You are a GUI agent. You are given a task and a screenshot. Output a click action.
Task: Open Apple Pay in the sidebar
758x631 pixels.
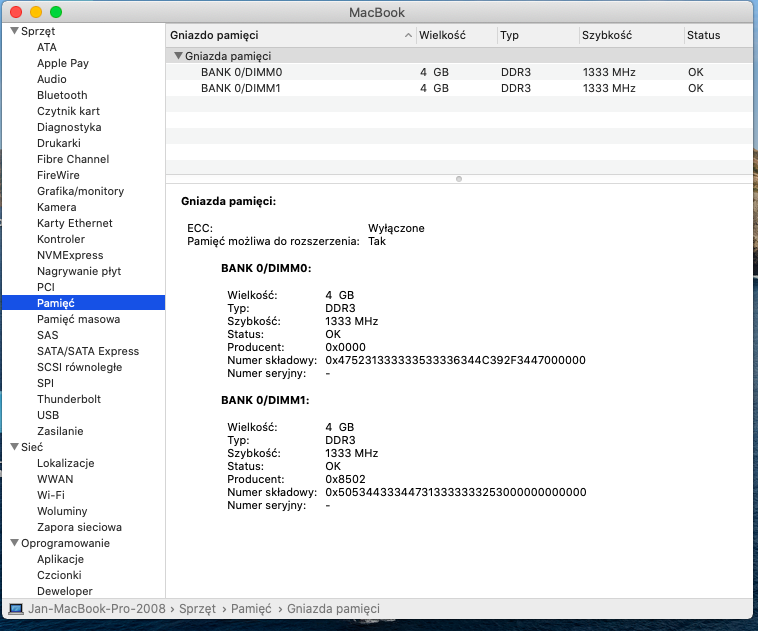click(x=63, y=63)
